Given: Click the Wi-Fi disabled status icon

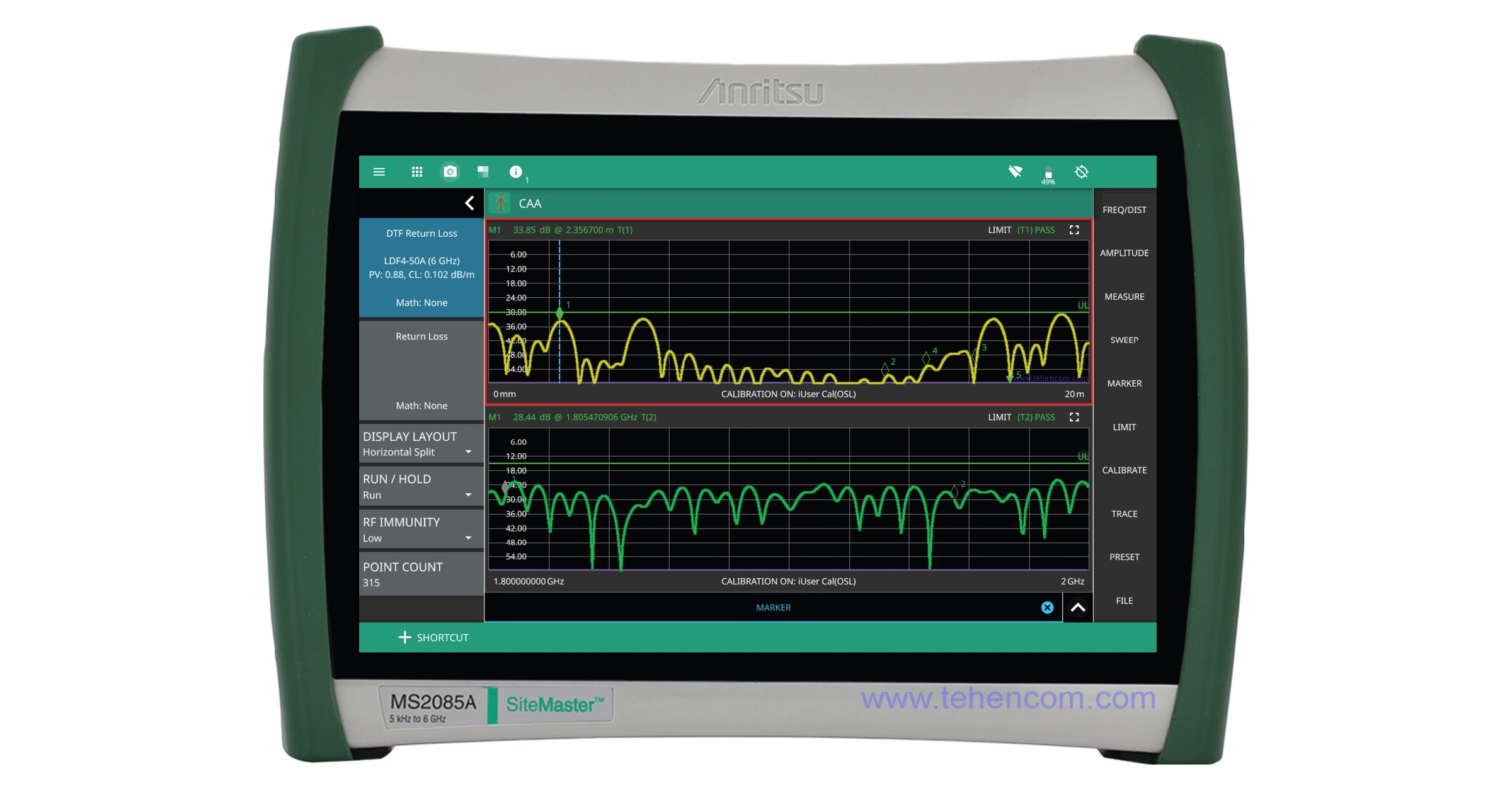Looking at the screenshot, I should pos(1015,171).
